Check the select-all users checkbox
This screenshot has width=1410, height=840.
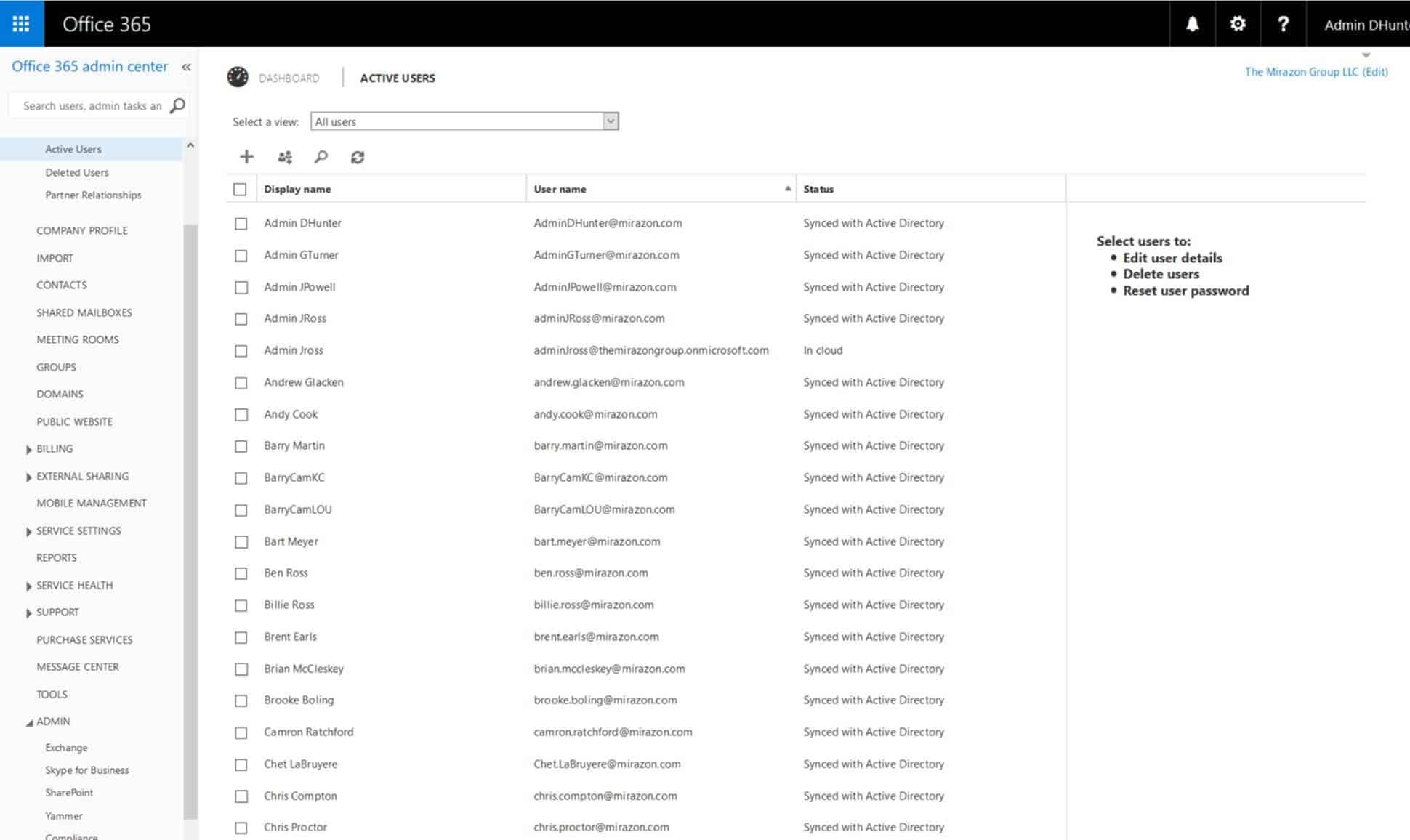tap(241, 188)
